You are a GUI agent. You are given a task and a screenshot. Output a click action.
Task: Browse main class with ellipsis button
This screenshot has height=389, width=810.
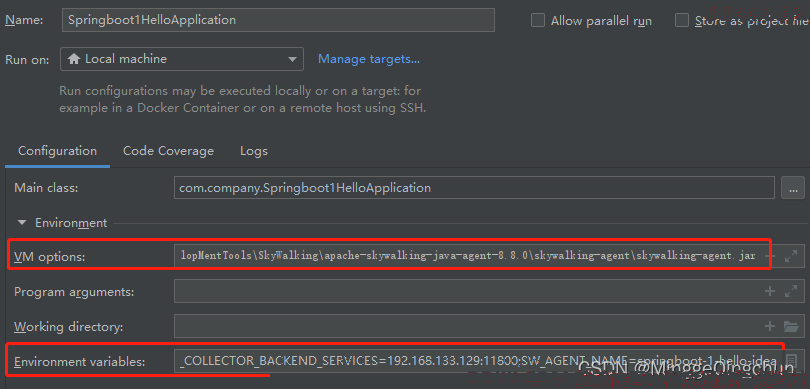click(x=793, y=188)
